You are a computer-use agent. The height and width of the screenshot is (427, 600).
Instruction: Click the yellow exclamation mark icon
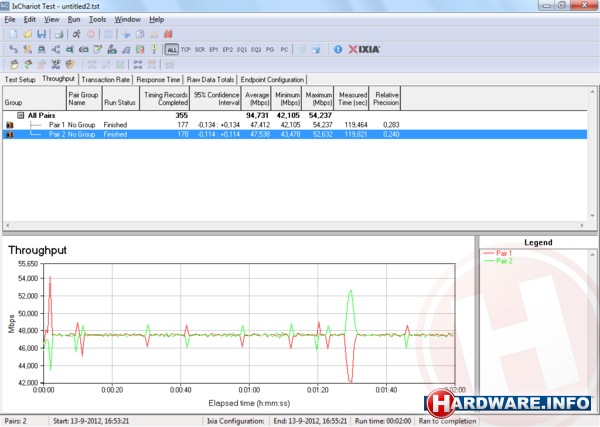coord(154,49)
